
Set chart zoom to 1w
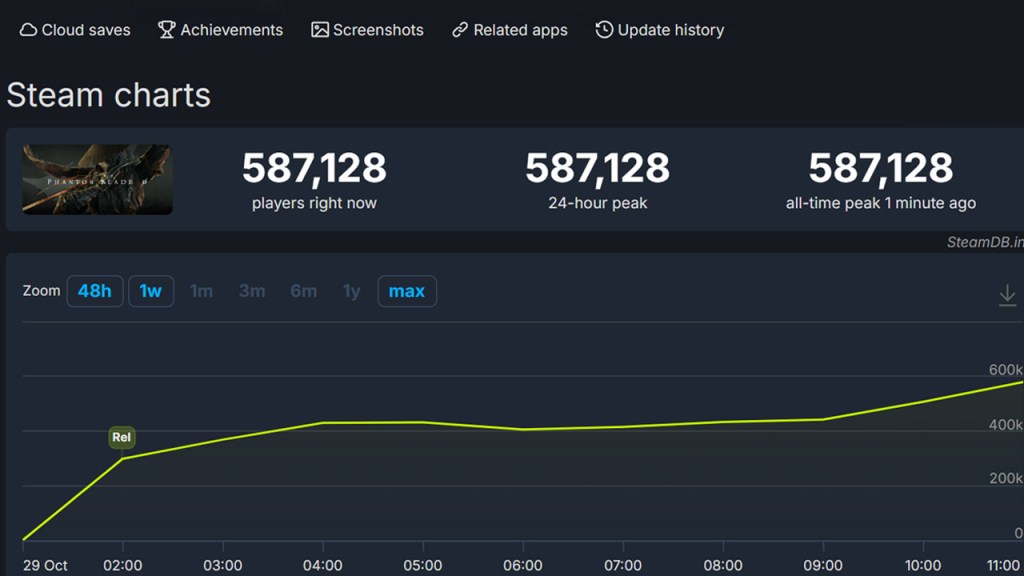tap(151, 291)
